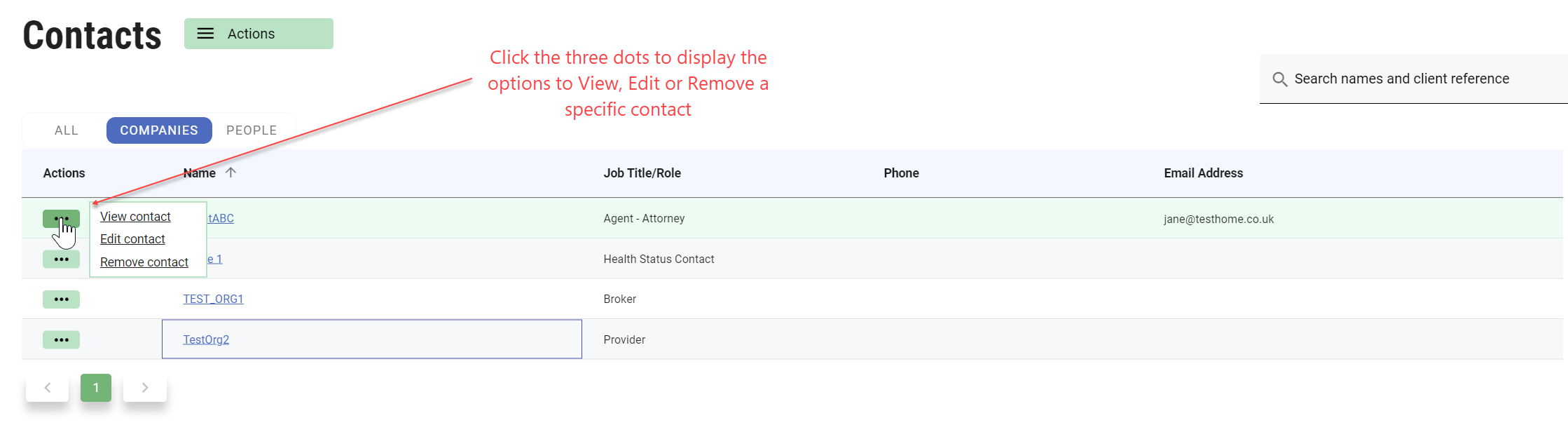Choose Remove contact from popup menu
The width and height of the screenshot is (1568, 432).
tap(144, 262)
